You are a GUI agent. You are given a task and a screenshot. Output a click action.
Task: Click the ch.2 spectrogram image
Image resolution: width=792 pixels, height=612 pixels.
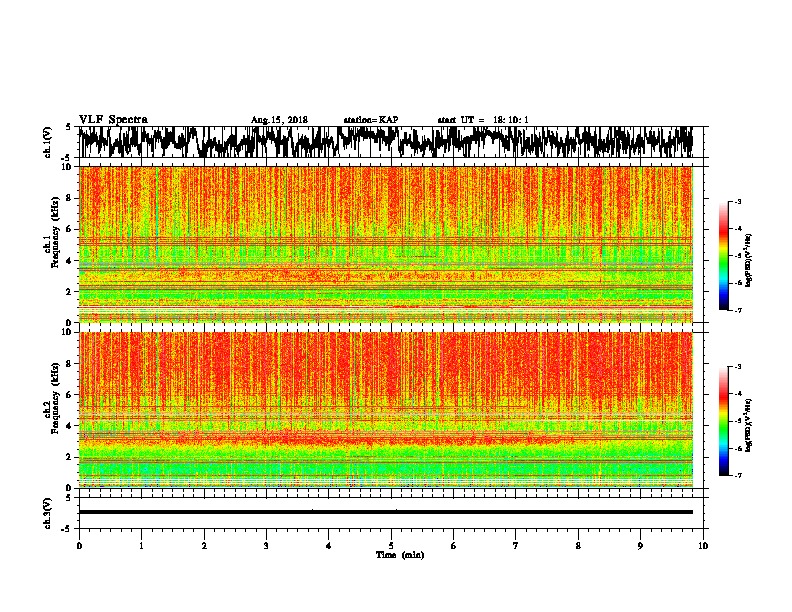(x=385, y=410)
